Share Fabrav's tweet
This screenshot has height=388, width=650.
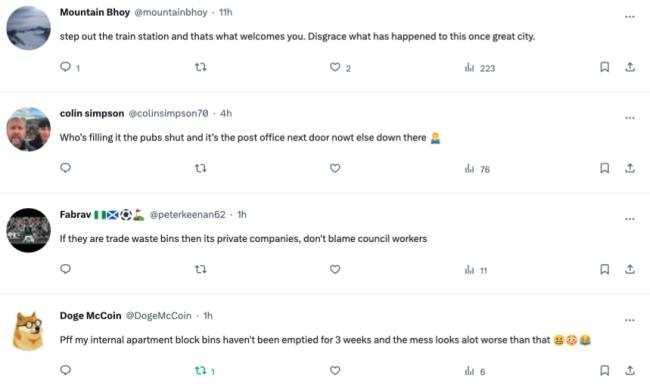click(x=630, y=269)
